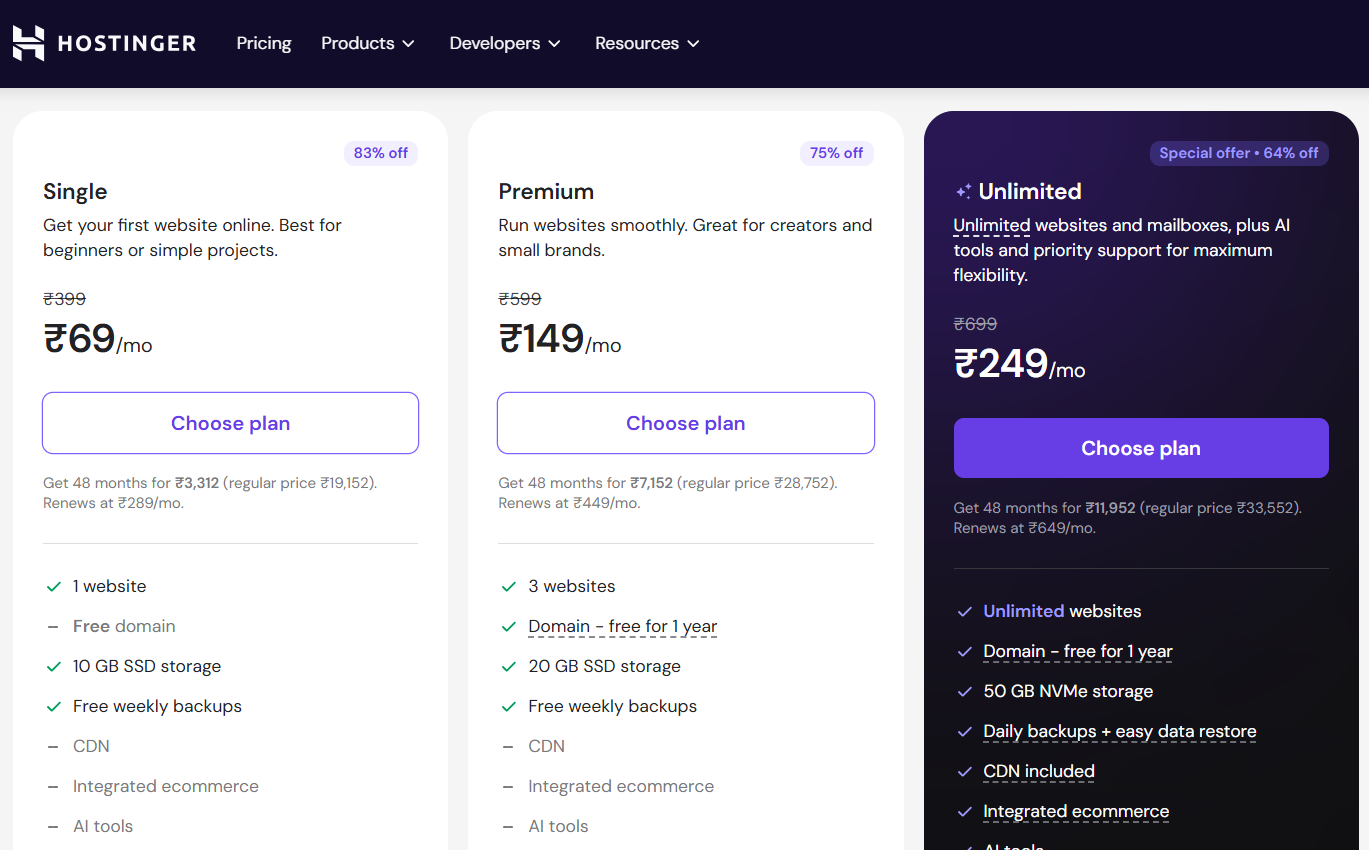The image size is (1369, 850).
Task: Click the checkmark next to 3 websites
Action: [509, 586]
